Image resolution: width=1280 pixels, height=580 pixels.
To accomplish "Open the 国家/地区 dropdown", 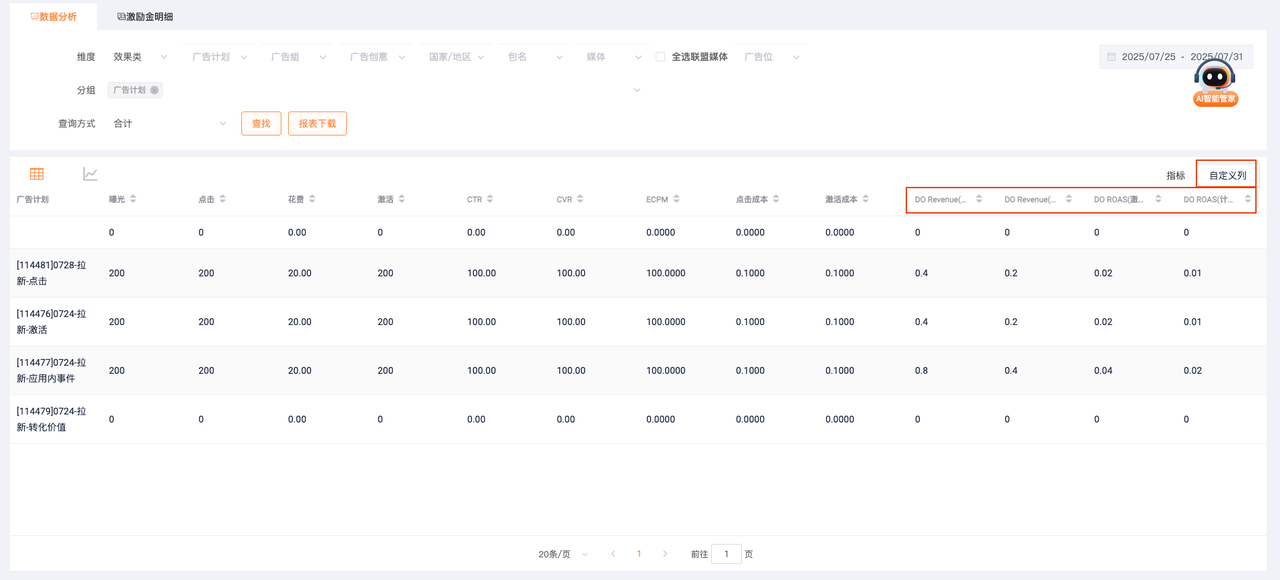I will point(456,57).
